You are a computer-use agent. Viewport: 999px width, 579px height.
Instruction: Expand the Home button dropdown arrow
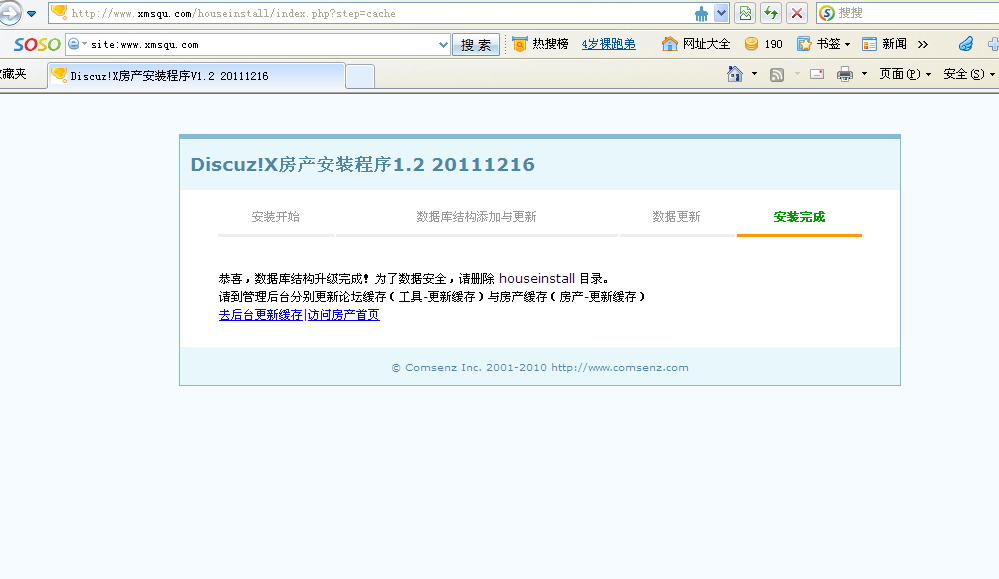pyautogui.click(x=754, y=74)
